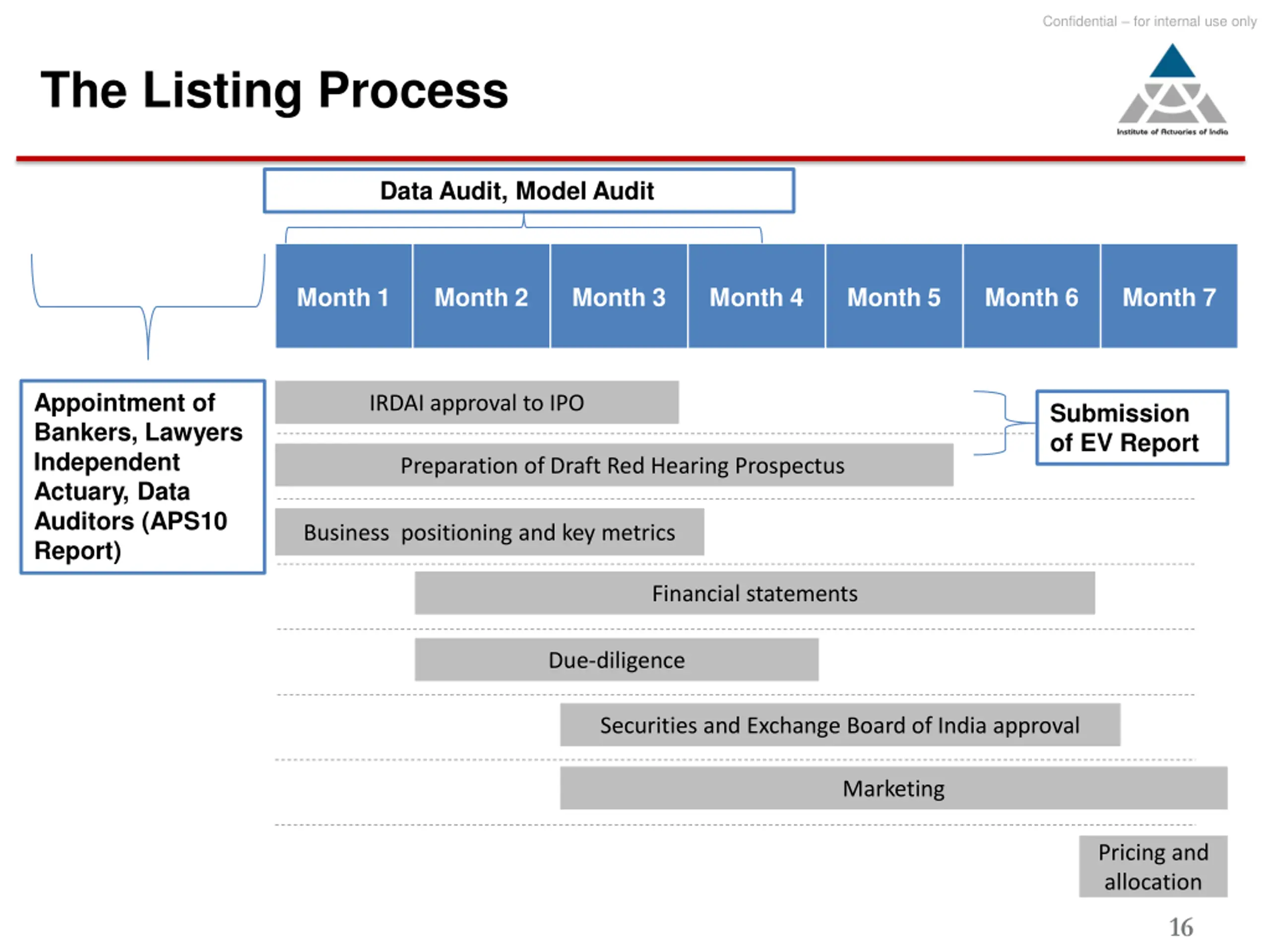Click the Marketing bar
This screenshot has height=952, width=1270.
tap(893, 788)
